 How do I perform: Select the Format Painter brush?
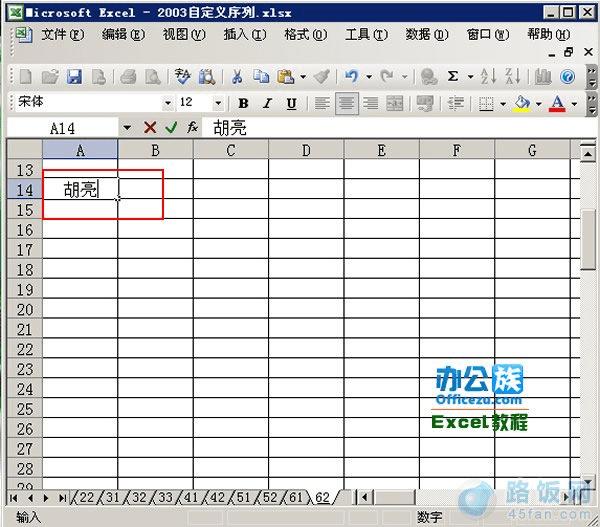tap(322, 77)
